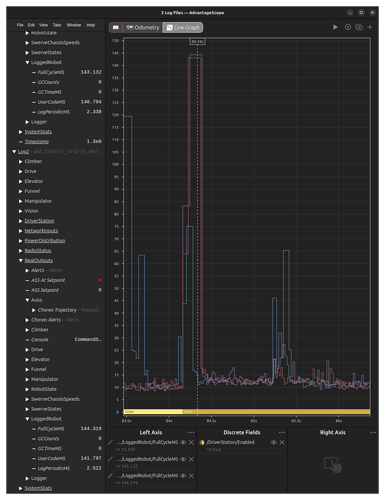385x500 pixels.
Task: Click the Discrete Fields heading
Action: [x=242, y=432]
